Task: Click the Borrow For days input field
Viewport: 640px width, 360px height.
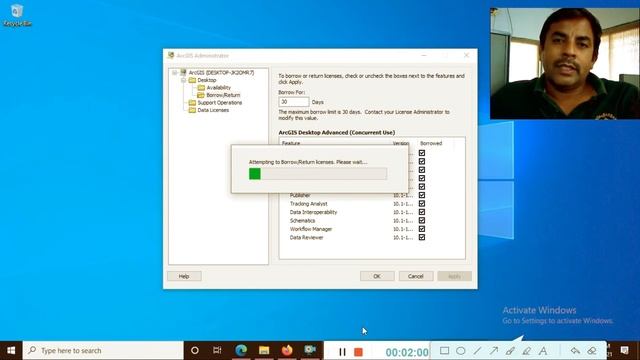Action: (x=293, y=102)
